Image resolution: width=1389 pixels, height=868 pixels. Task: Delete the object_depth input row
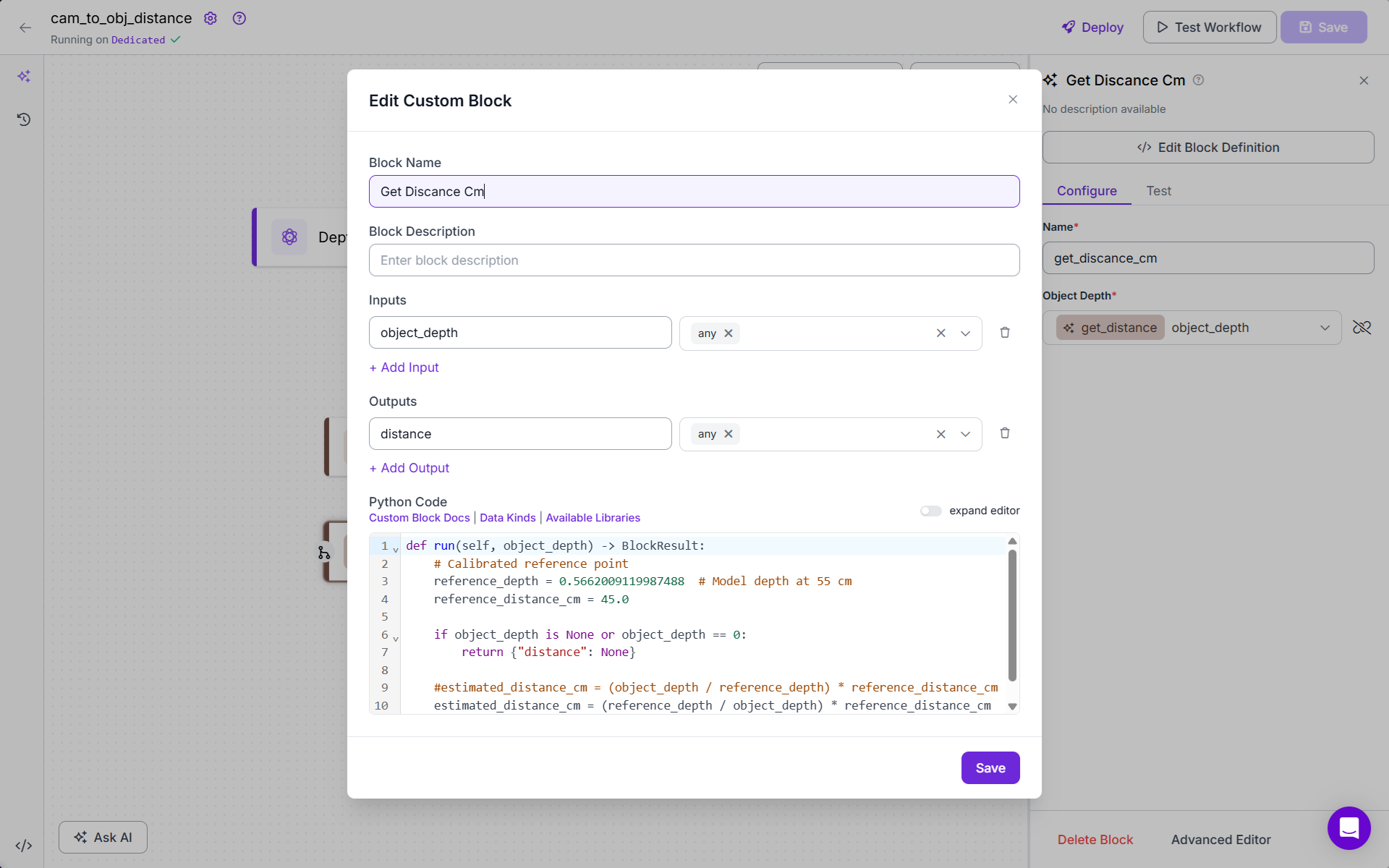click(x=1004, y=333)
